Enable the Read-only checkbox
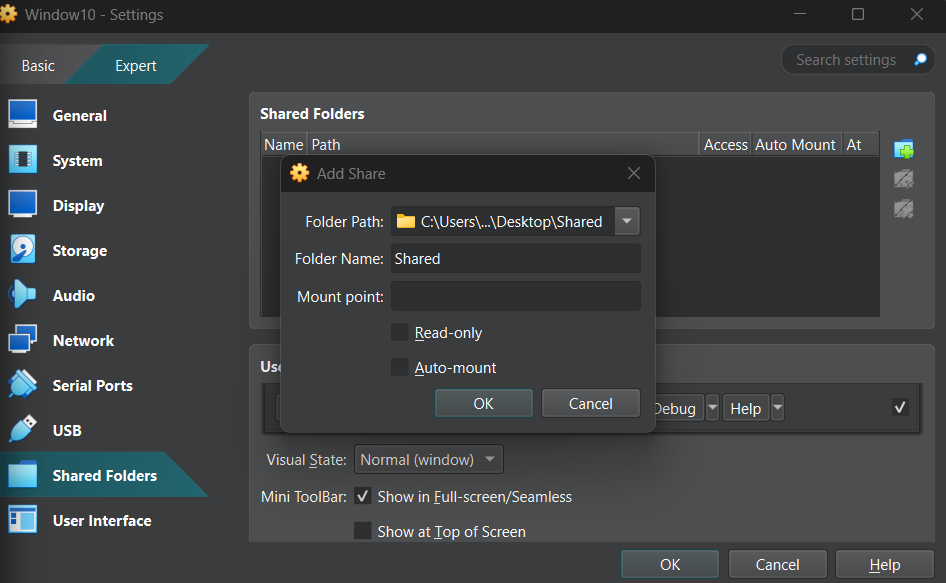946x583 pixels. [399, 333]
